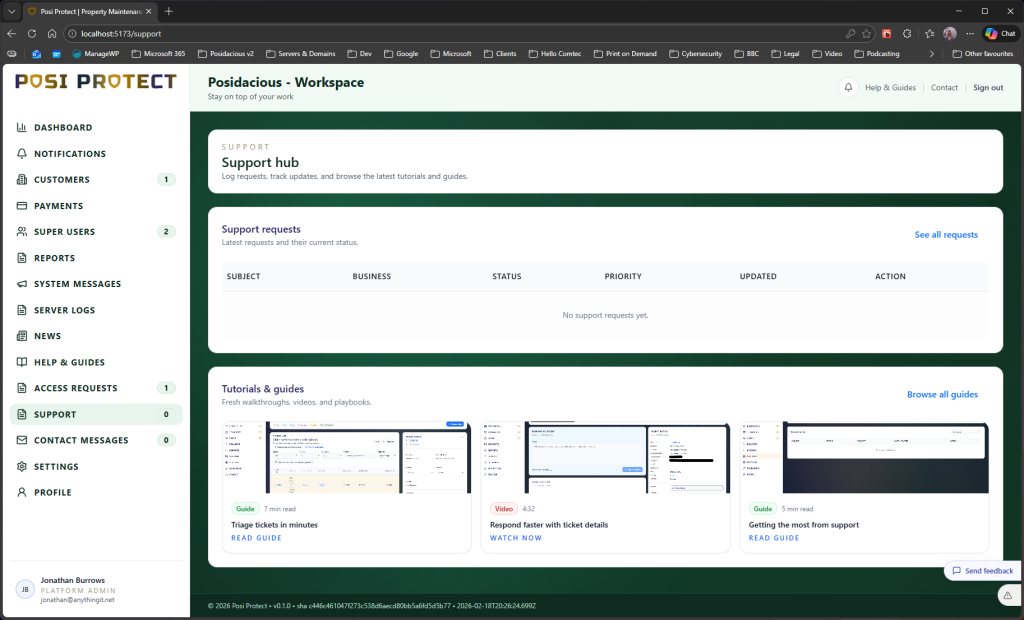Viewport: 1024px width, 620px height.
Task: Select Access Requests in the sidebar
Action: pyautogui.click(x=75, y=388)
